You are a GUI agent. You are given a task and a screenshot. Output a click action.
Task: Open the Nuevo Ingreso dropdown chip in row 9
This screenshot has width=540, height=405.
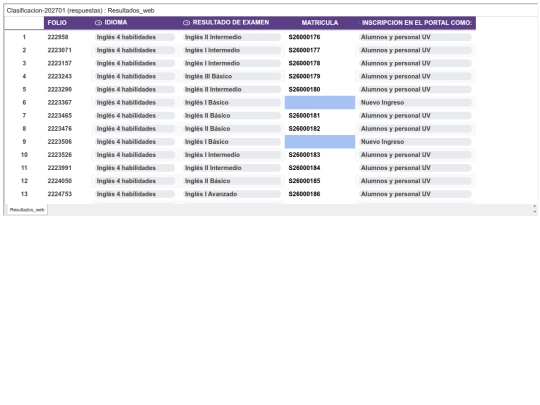415,142
